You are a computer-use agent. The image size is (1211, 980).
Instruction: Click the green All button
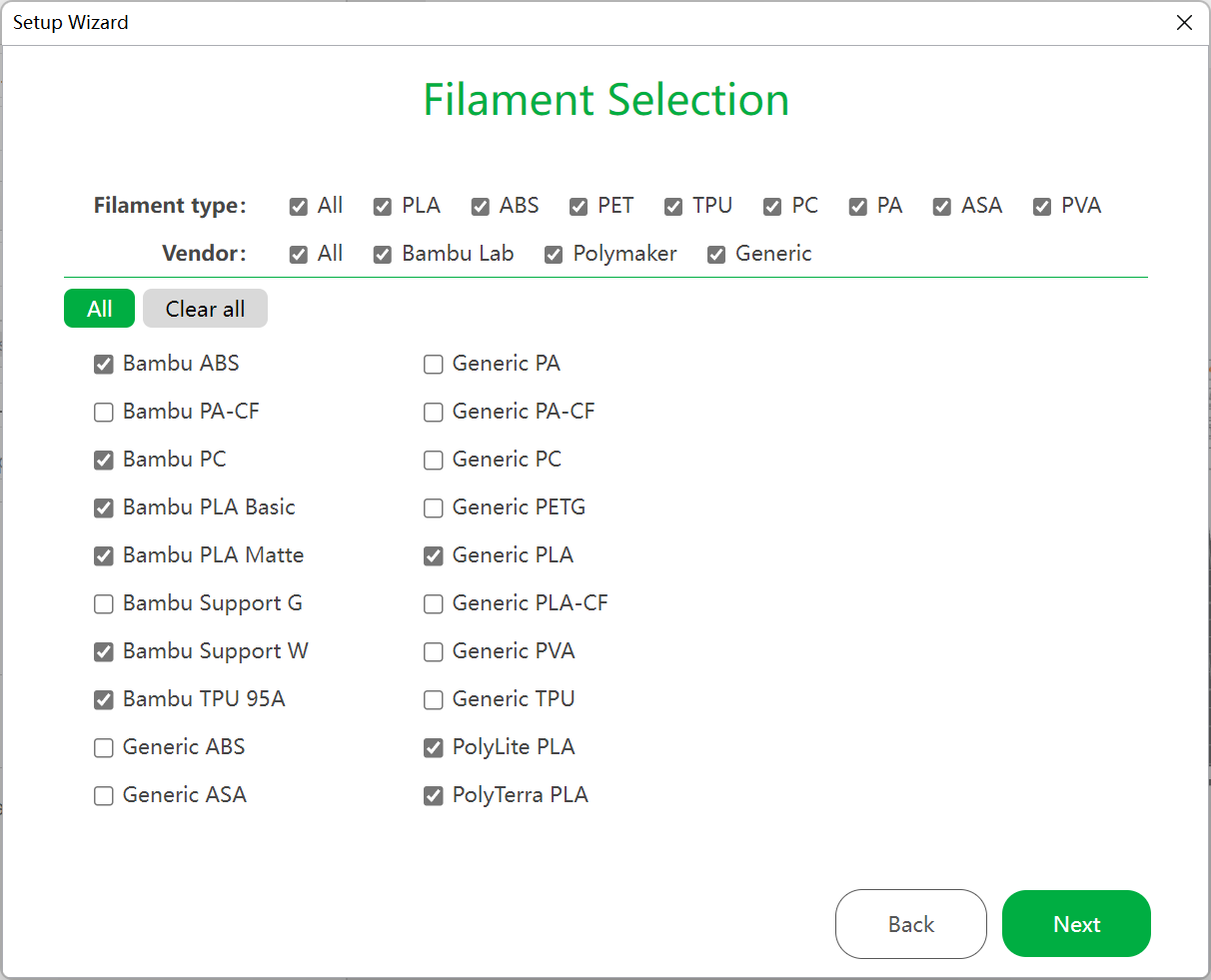(99, 309)
